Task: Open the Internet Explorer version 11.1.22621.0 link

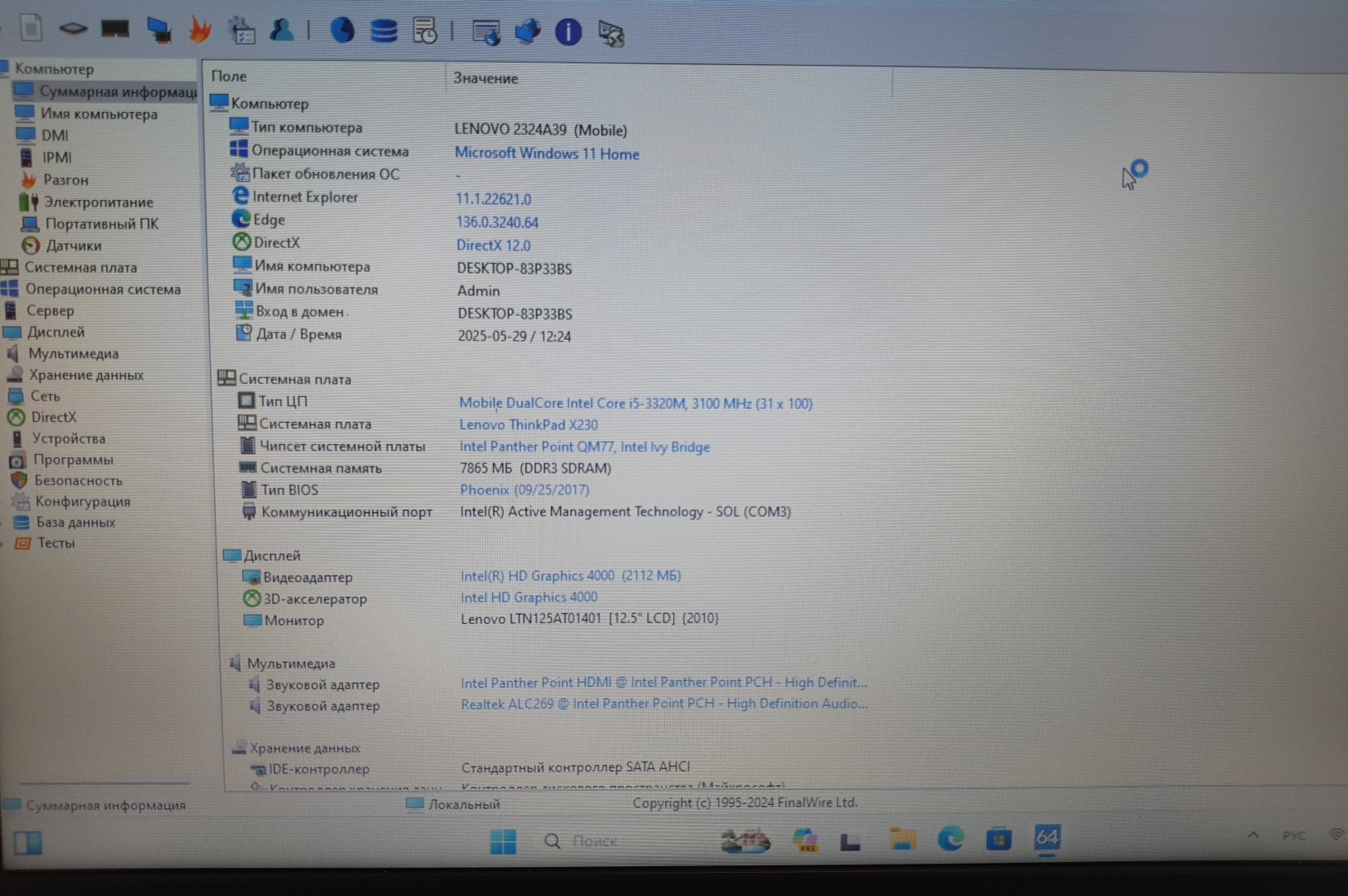Action: click(494, 199)
